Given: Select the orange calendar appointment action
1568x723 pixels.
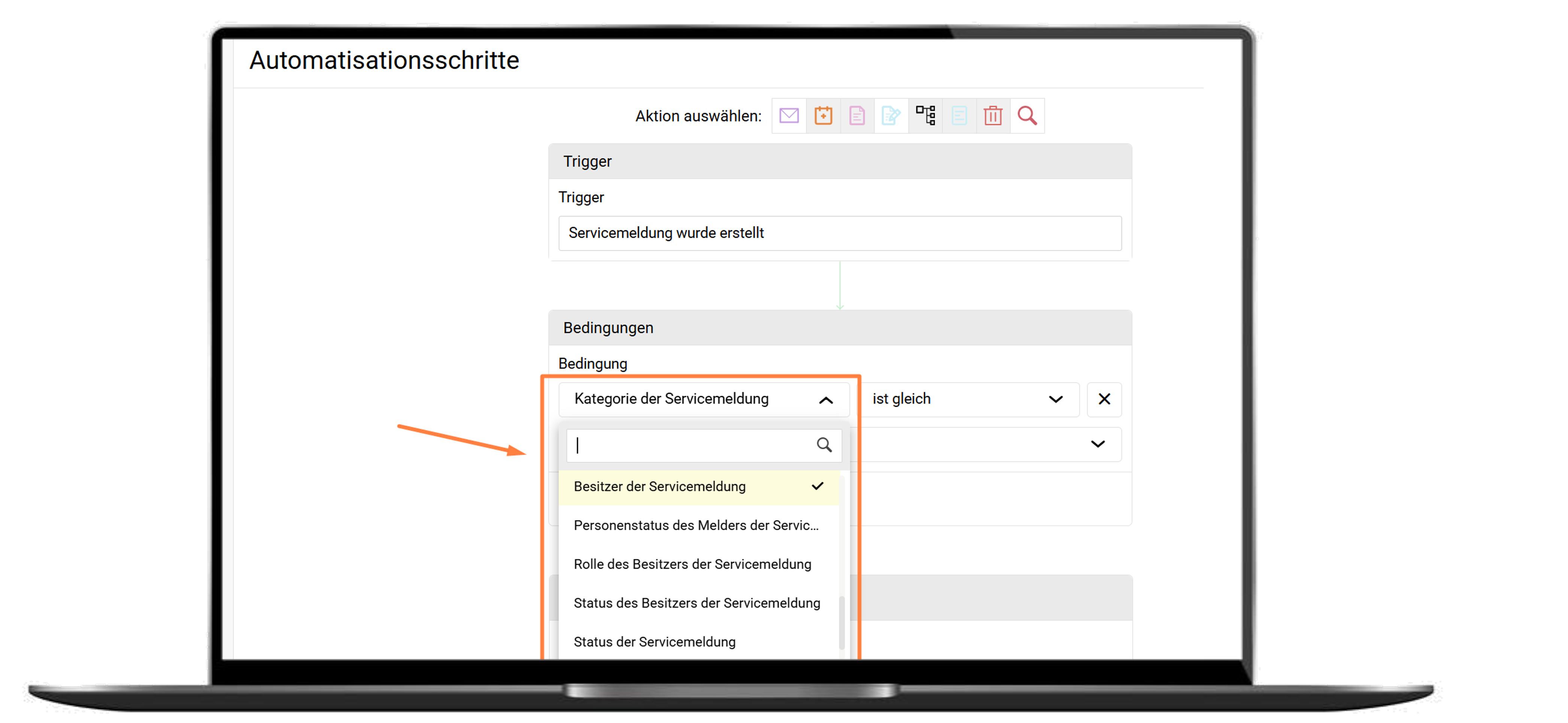Looking at the screenshot, I should 823,116.
